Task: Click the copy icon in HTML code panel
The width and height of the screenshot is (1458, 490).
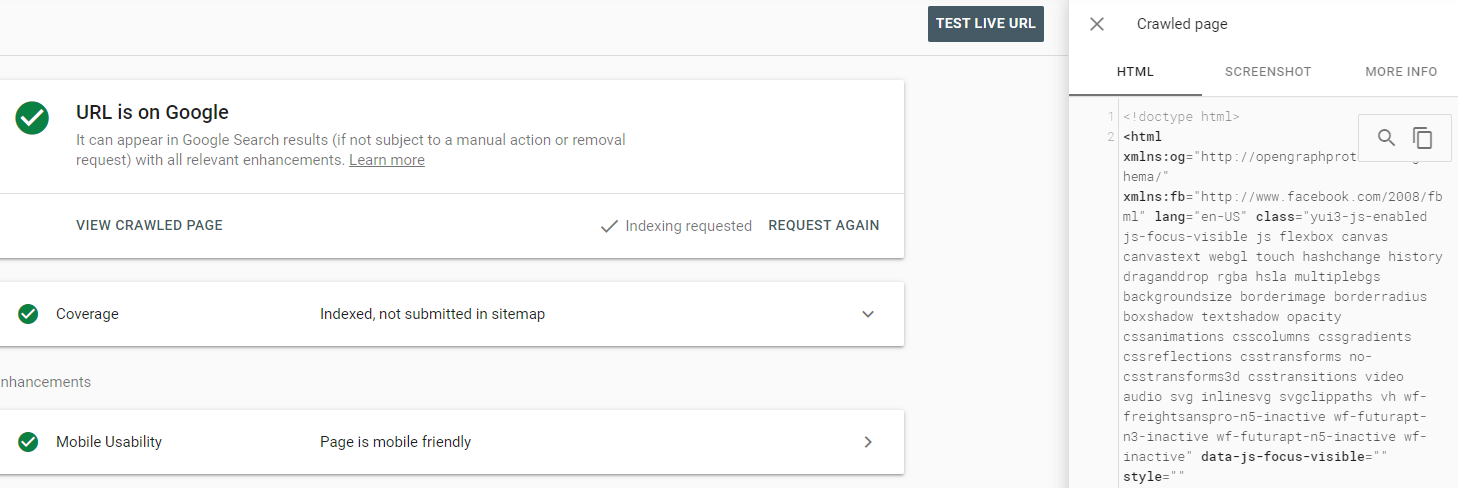Action: [1422, 138]
